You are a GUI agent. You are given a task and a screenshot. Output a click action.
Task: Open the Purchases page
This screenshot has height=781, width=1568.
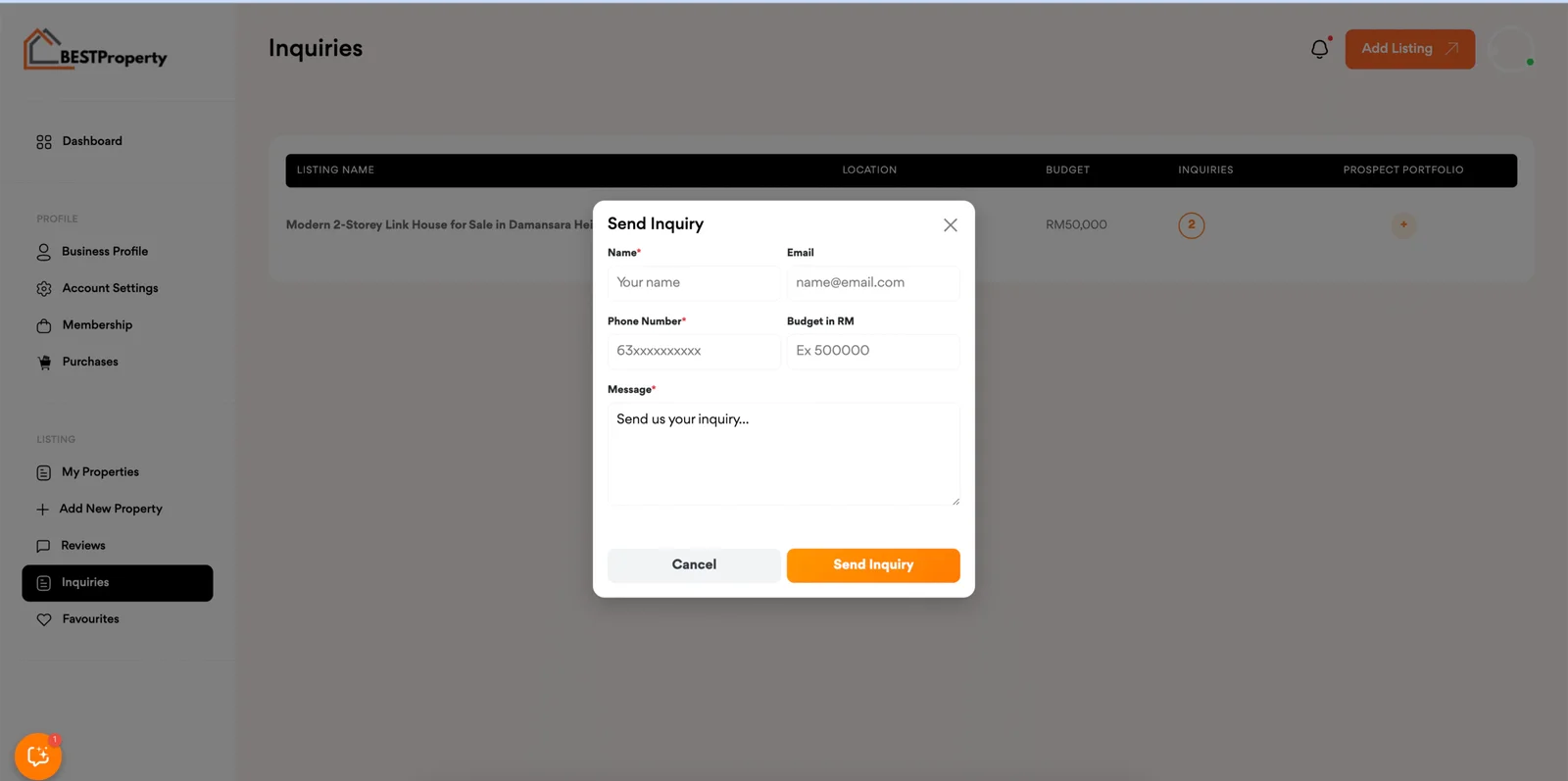pyautogui.click(x=90, y=362)
